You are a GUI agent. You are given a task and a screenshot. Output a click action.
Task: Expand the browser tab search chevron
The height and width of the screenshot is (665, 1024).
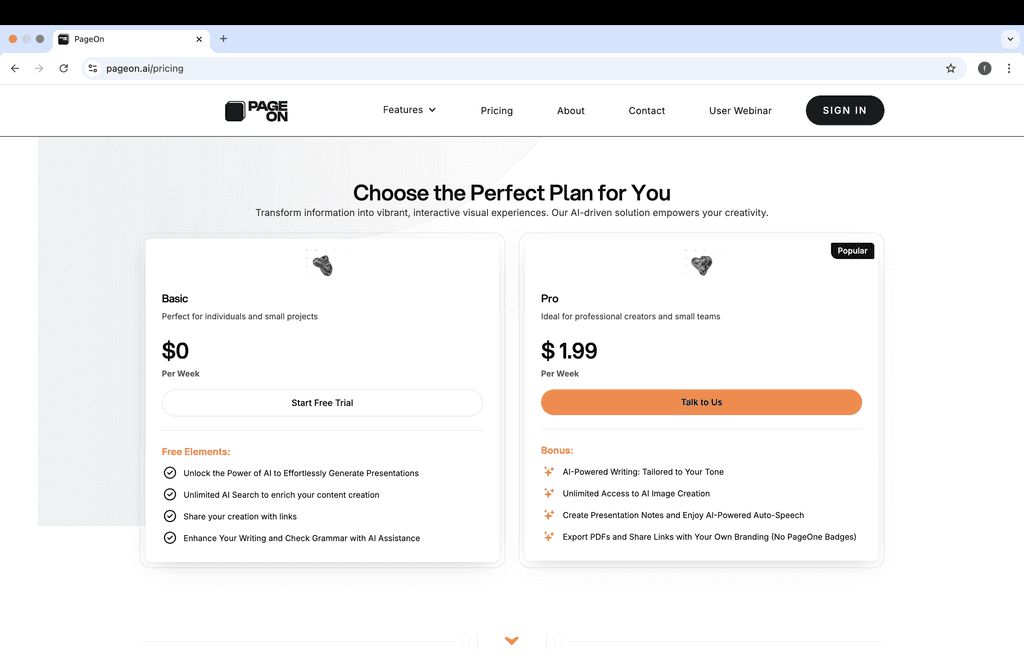1010,39
